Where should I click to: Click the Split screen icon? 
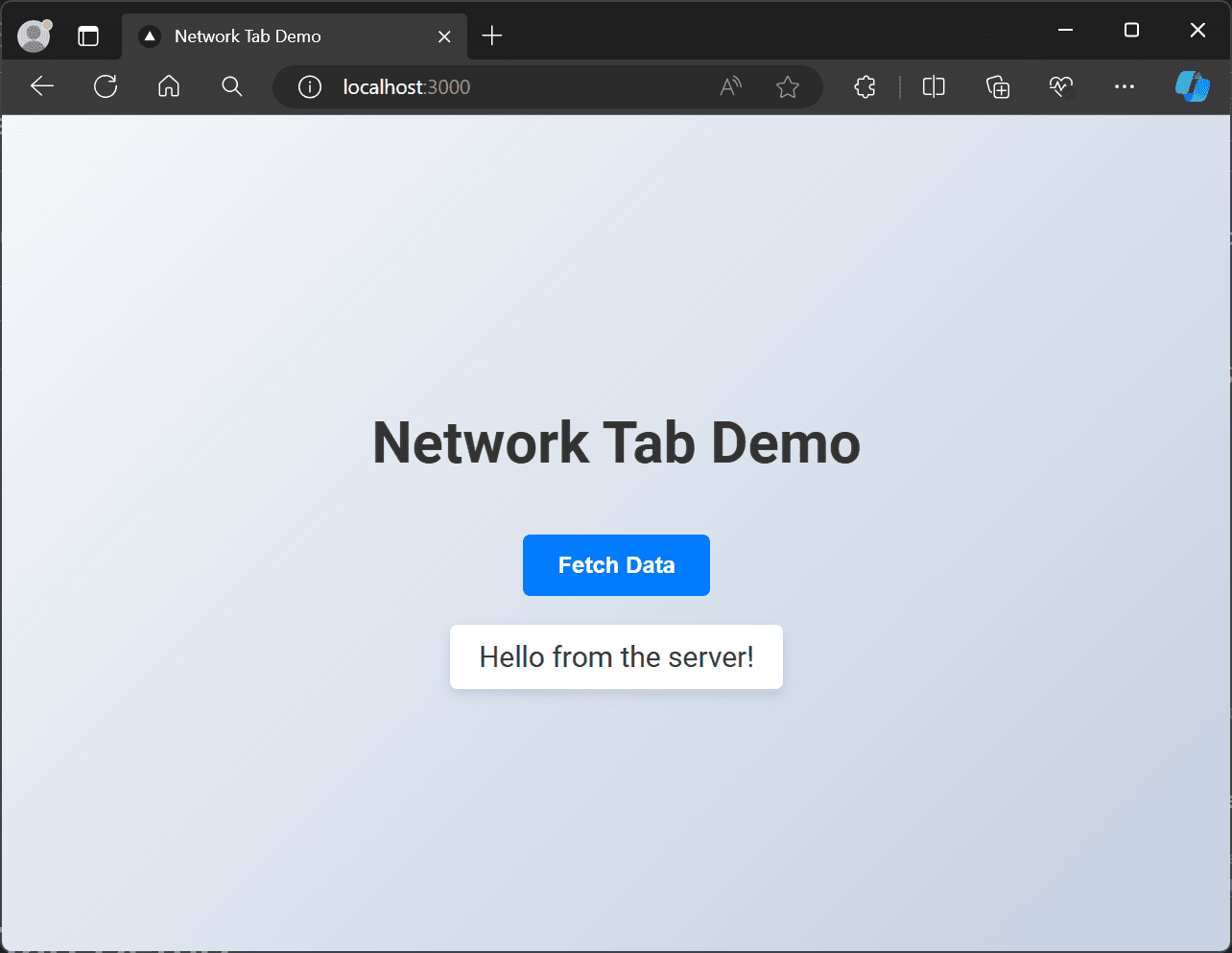pos(934,86)
